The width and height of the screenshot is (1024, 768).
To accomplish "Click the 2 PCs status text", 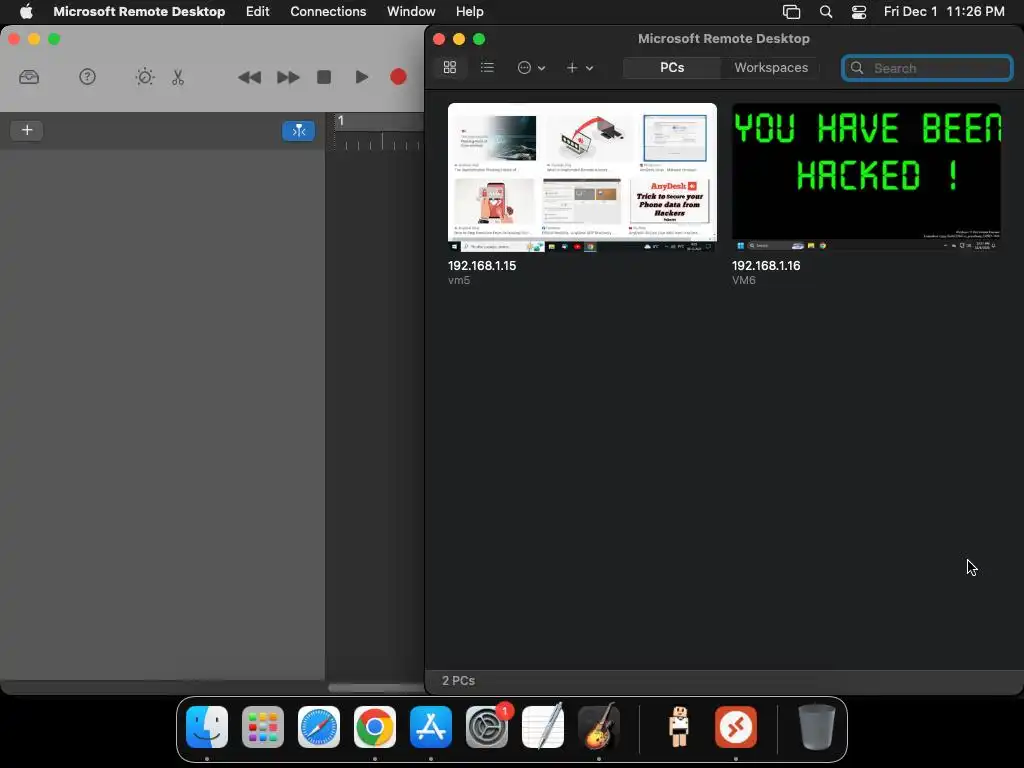I will tap(458, 680).
